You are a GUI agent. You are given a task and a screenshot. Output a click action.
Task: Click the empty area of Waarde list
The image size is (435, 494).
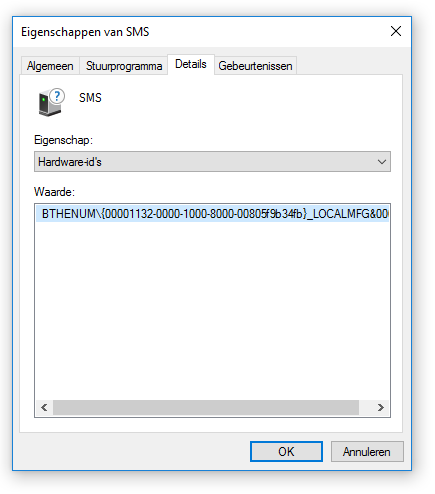212,310
